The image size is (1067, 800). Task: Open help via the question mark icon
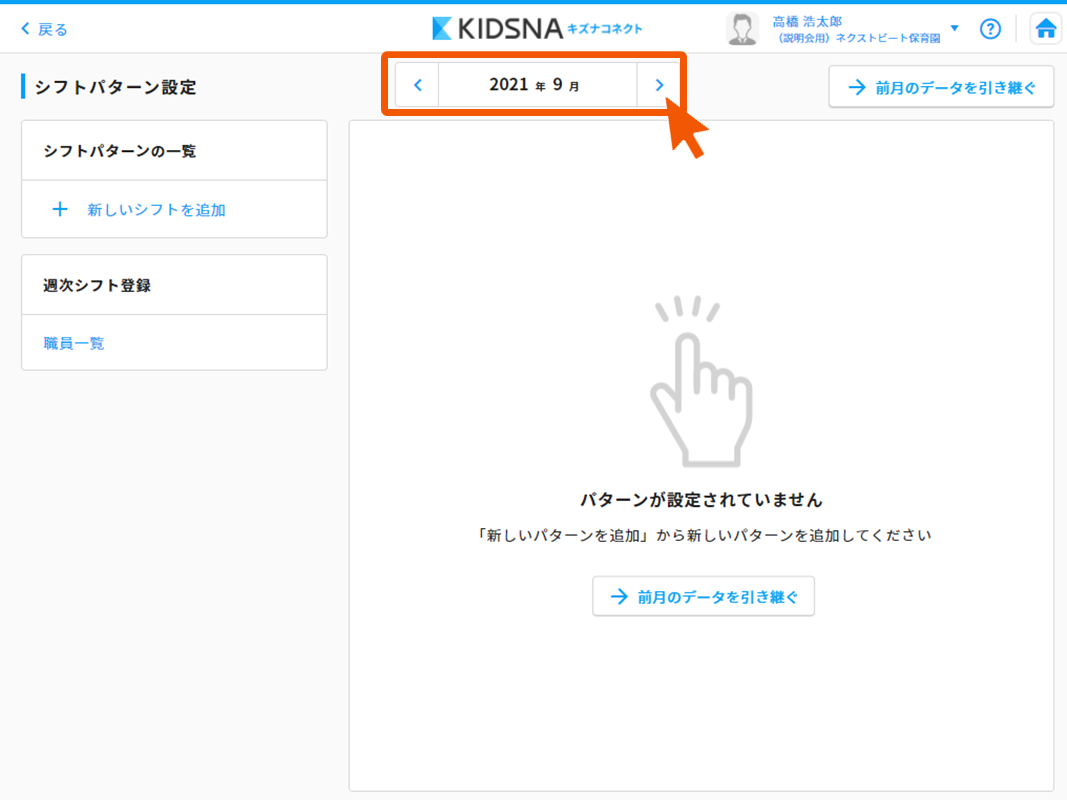990,29
